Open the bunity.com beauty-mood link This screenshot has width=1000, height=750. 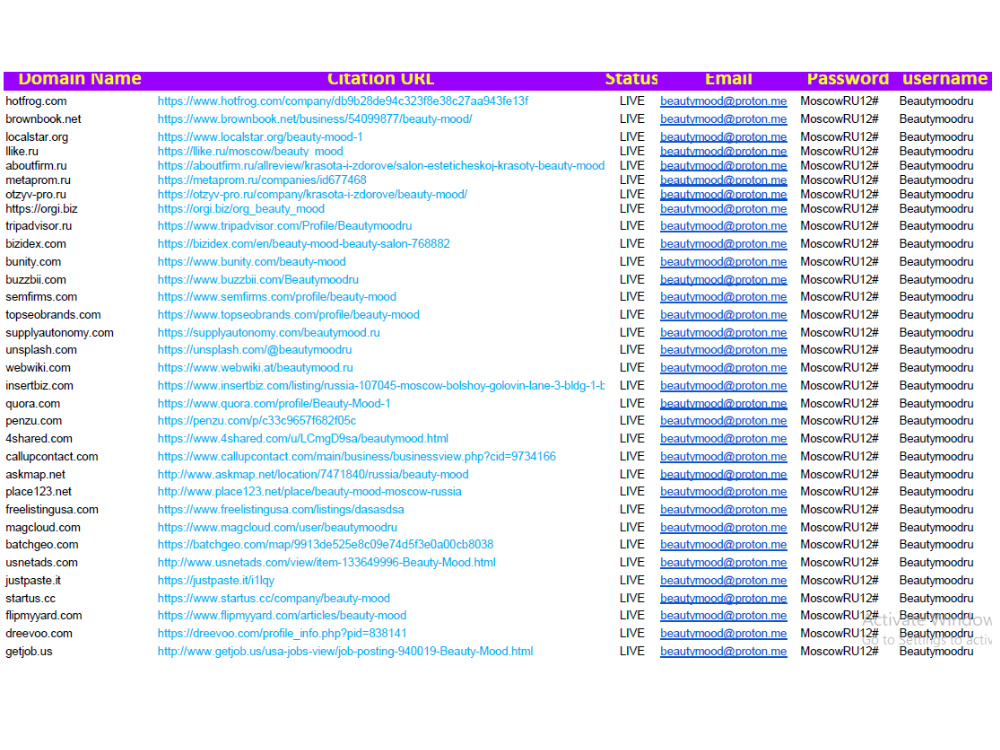pos(251,261)
